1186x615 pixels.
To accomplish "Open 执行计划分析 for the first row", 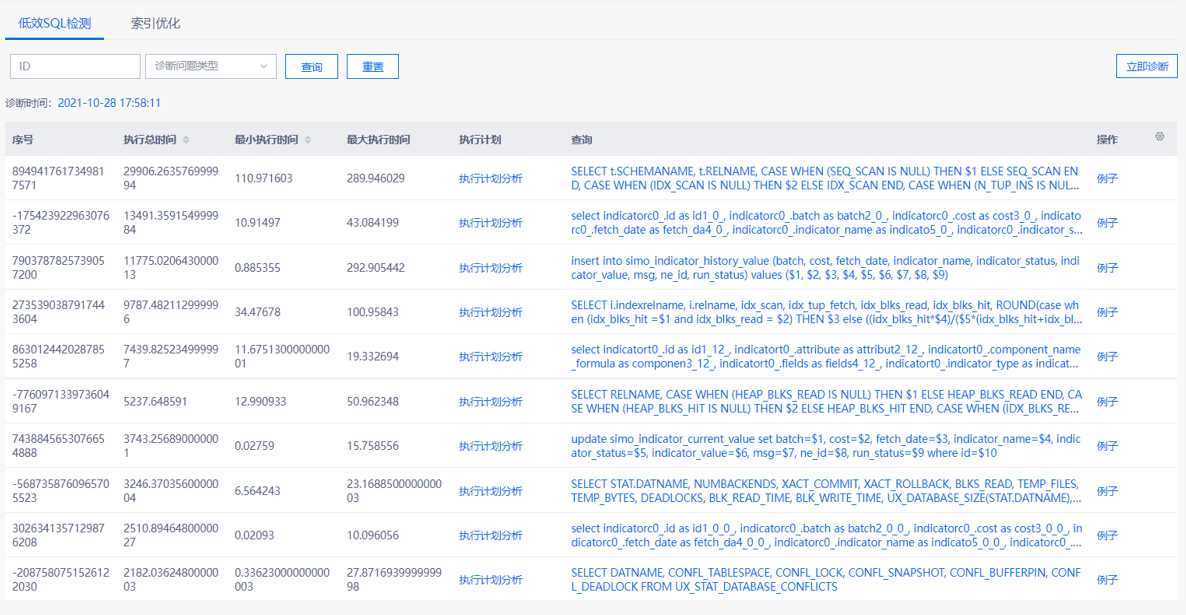I will (490, 179).
